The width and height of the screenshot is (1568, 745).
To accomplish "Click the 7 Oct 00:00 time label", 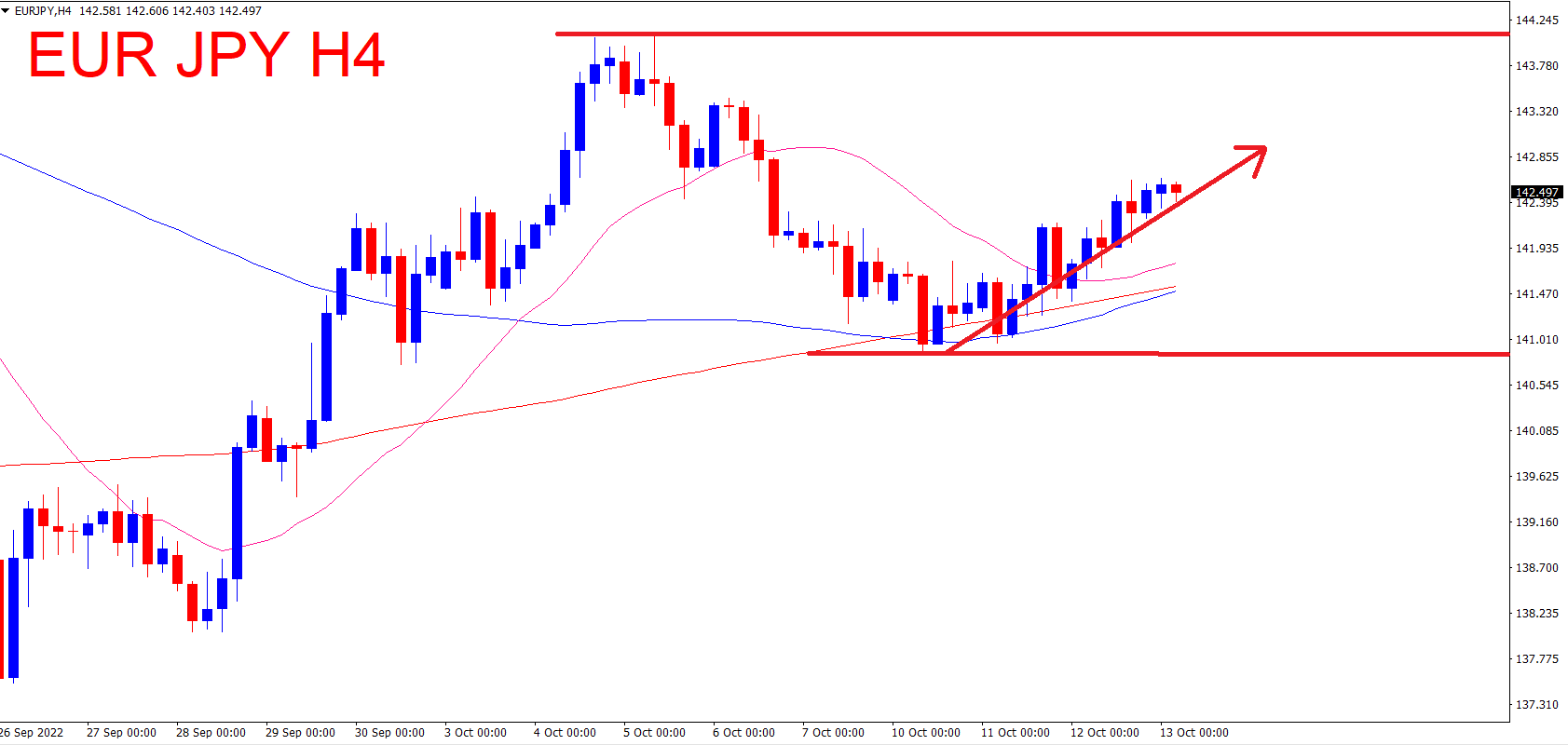I will point(833,733).
